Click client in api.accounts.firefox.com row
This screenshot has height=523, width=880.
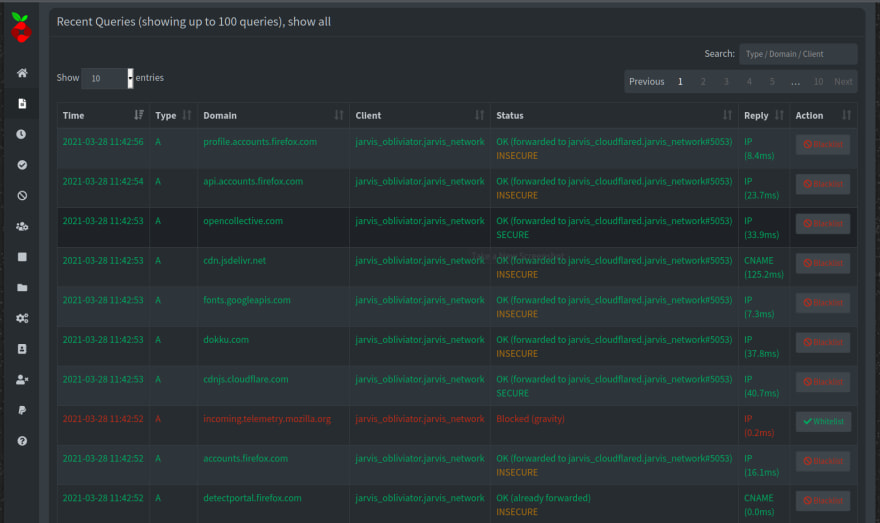click(x=420, y=182)
